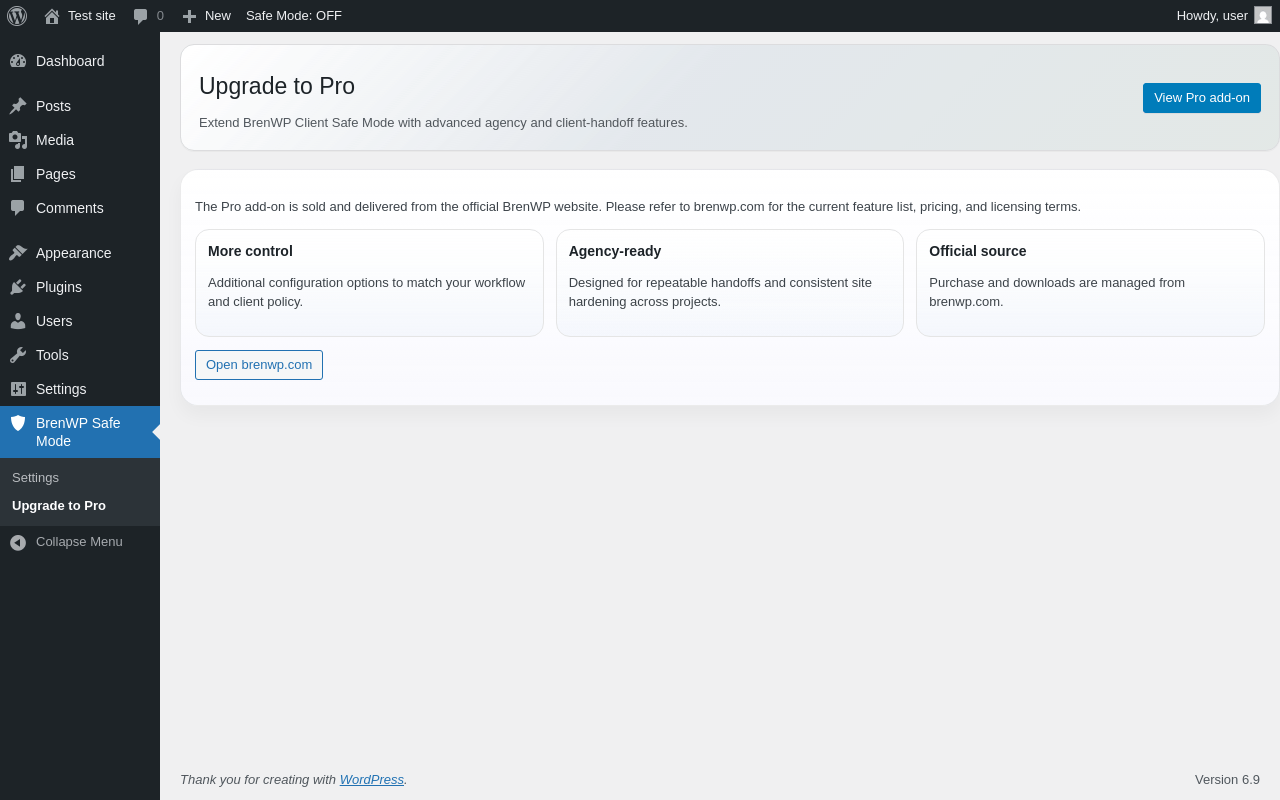Image resolution: width=1280 pixels, height=800 pixels.
Task: Open the Users menu item
Action: pos(54,321)
